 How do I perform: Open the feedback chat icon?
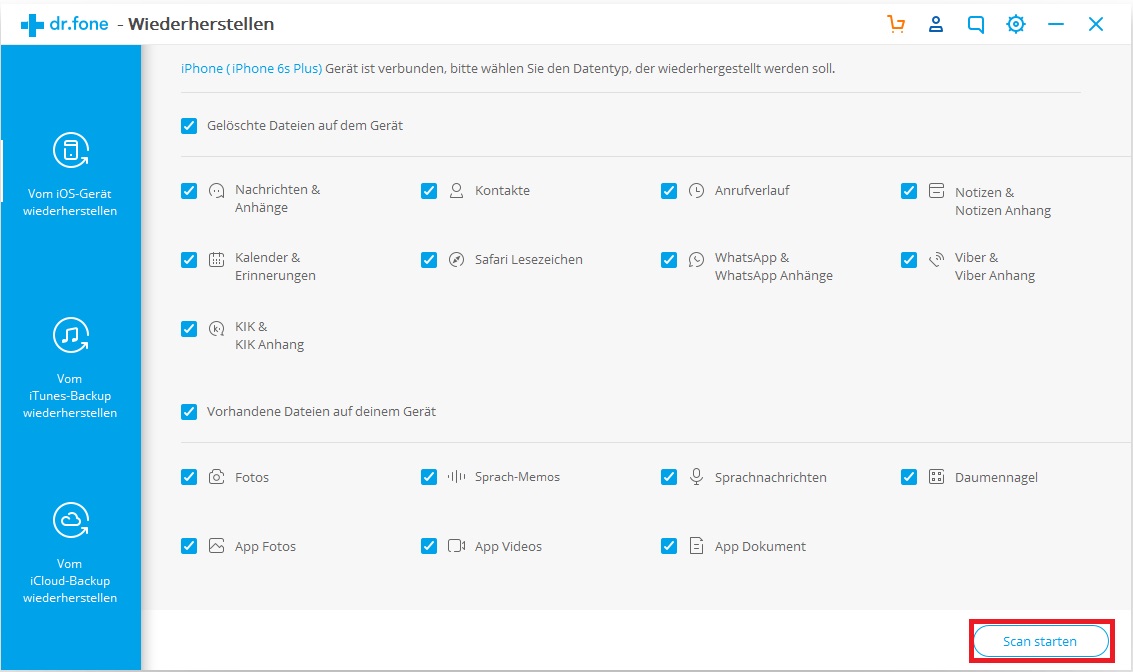(975, 25)
